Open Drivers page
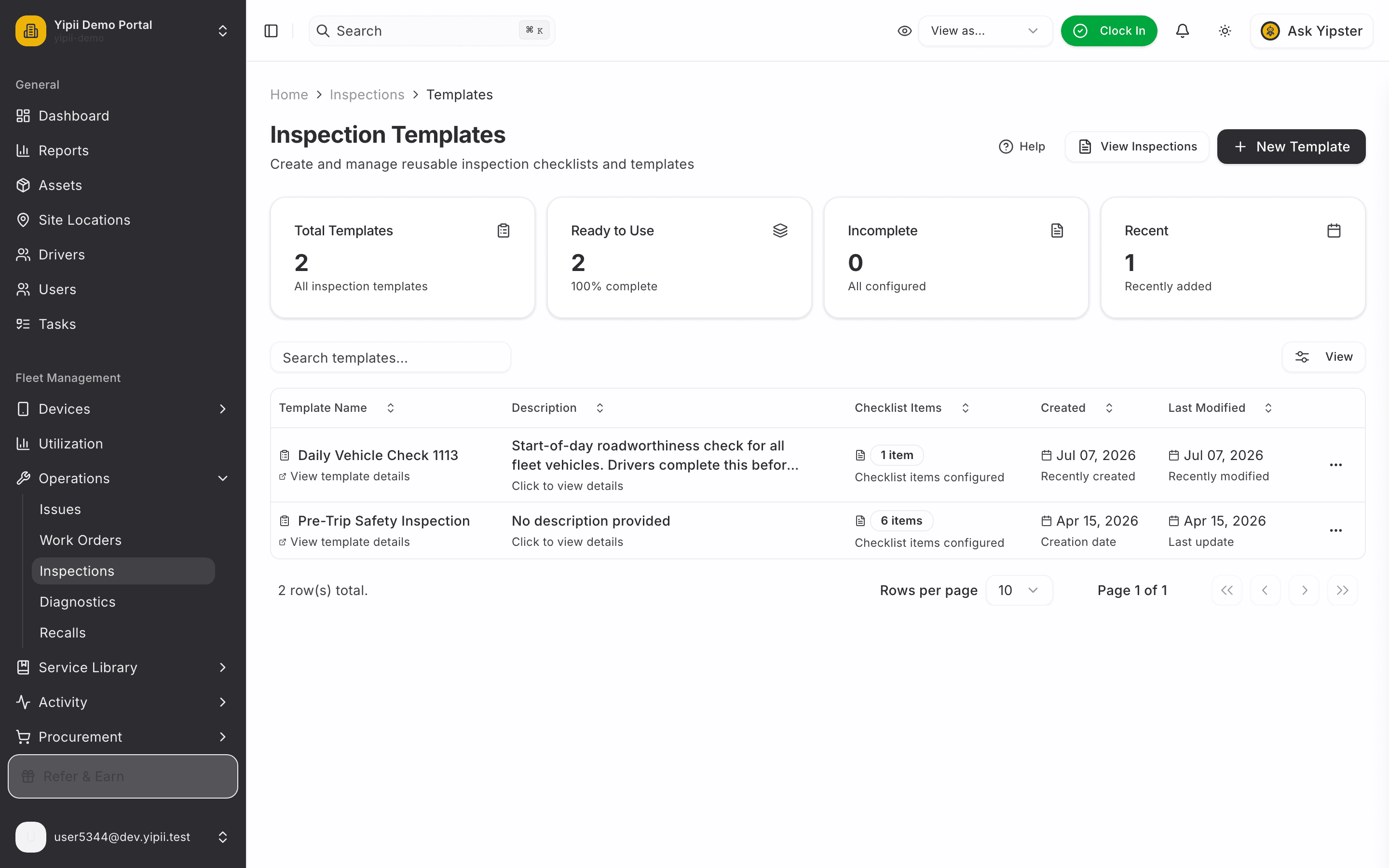This screenshot has height=868, width=1389. point(123,255)
